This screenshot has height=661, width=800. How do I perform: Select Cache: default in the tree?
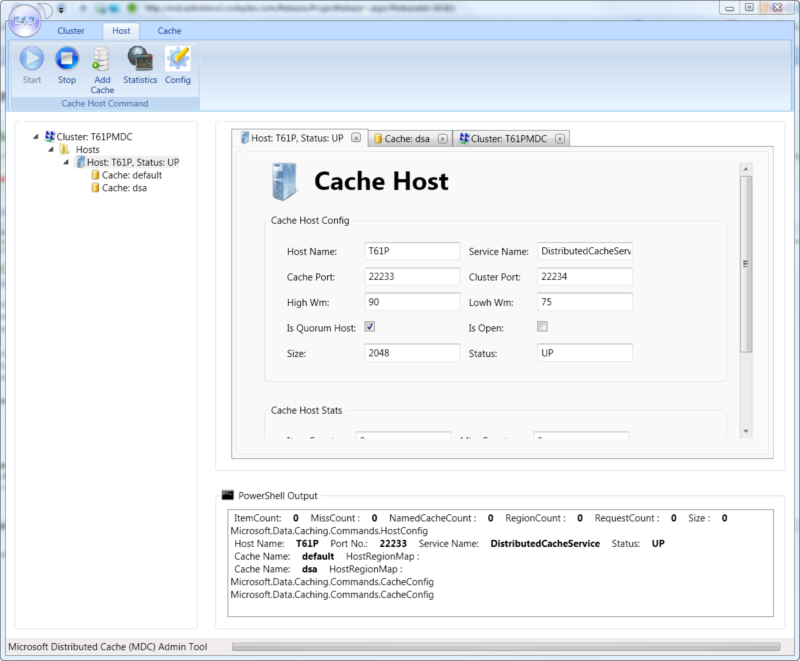[132, 175]
